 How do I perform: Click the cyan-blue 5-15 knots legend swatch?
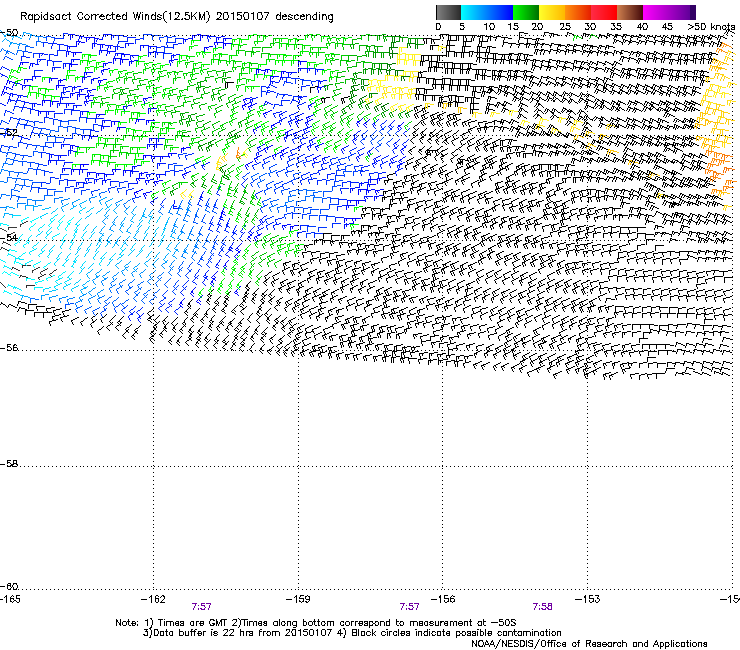pyautogui.click(x=487, y=12)
